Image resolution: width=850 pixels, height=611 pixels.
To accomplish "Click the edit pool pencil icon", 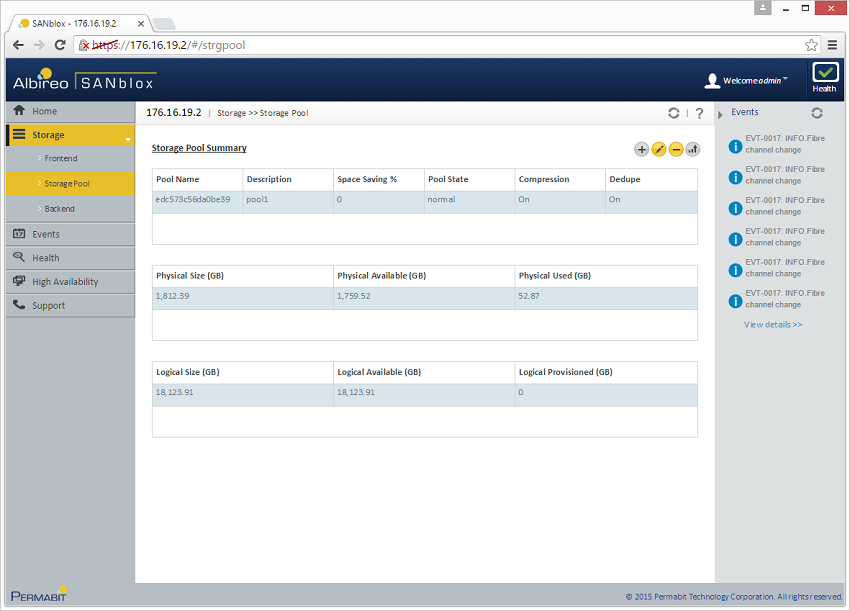I will point(659,149).
